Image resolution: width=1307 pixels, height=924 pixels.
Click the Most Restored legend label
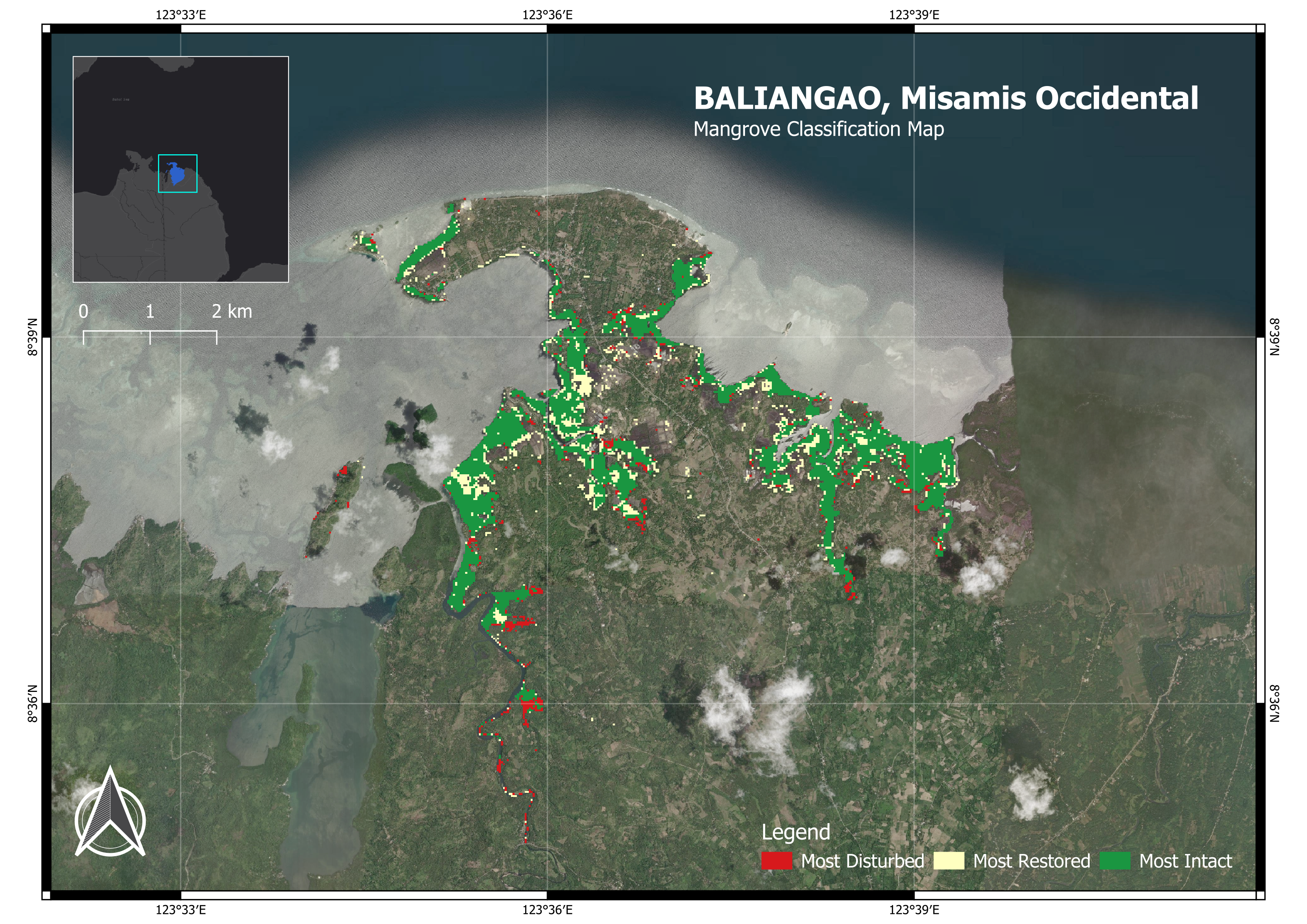(x=1032, y=861)
